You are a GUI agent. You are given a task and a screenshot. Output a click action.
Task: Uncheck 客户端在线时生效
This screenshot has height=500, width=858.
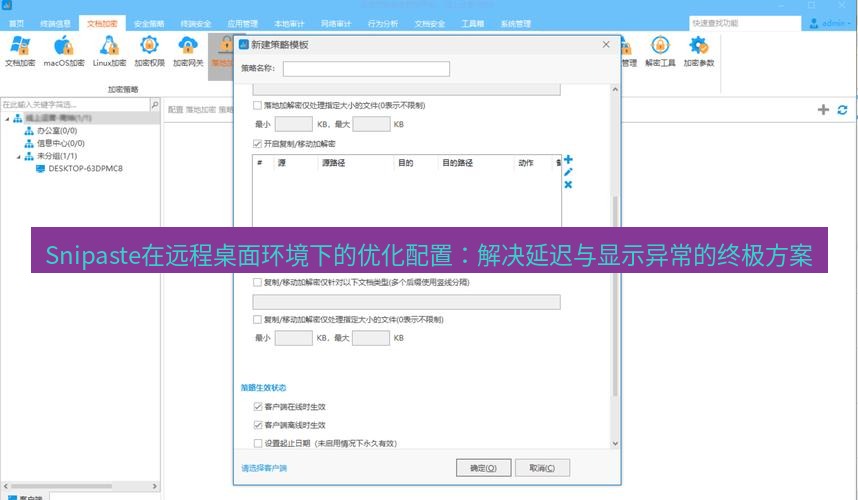(x=258, y=406)
